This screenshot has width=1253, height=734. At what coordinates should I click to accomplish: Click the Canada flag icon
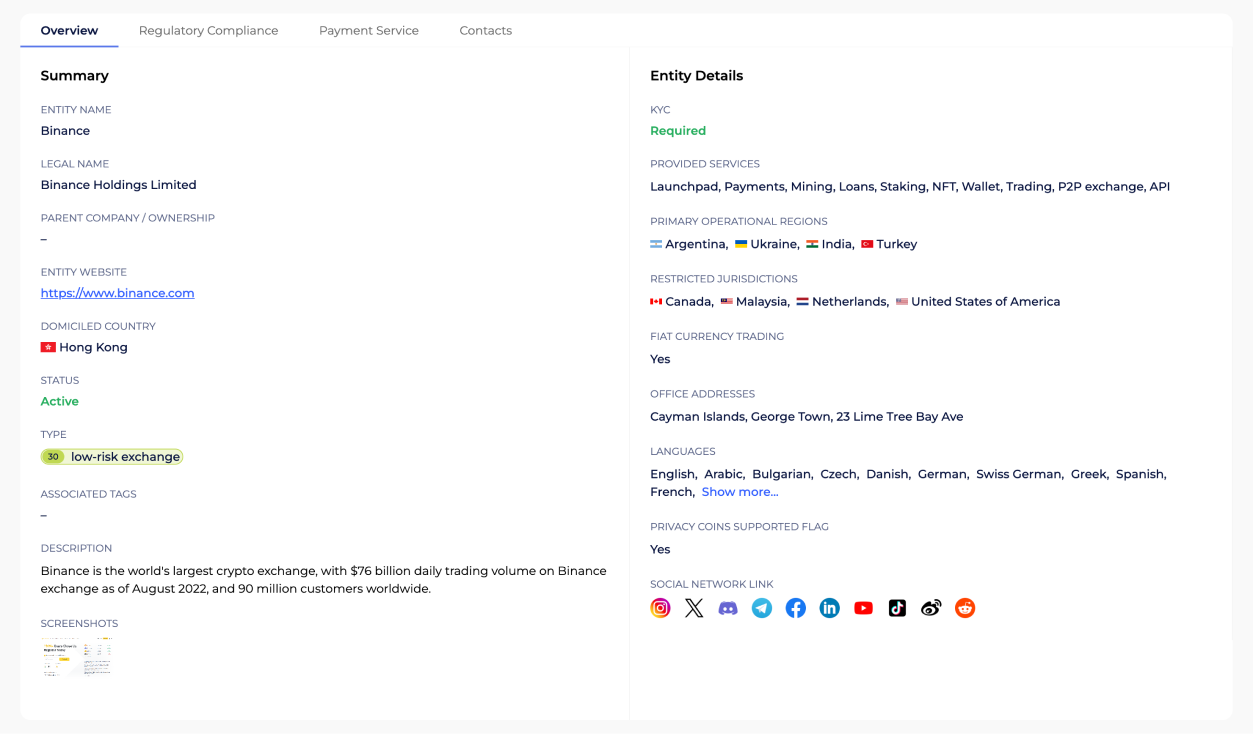tap(656, 302)
